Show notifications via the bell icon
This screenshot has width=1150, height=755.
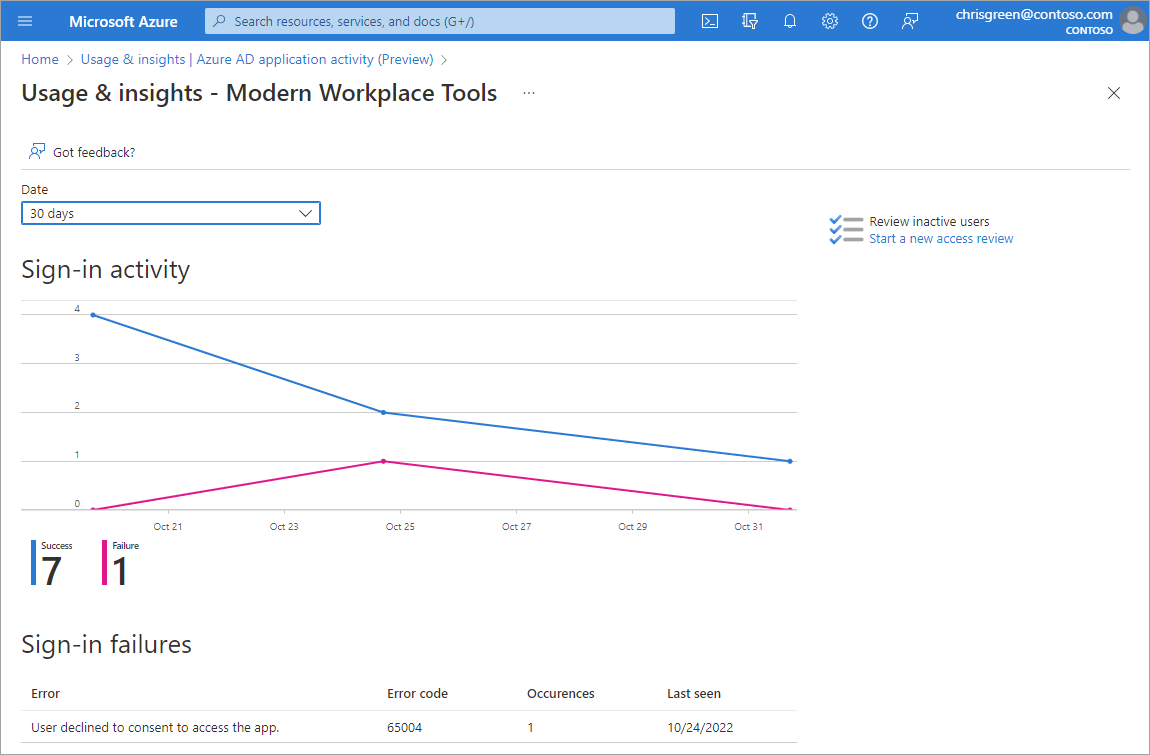pos(790,21)
